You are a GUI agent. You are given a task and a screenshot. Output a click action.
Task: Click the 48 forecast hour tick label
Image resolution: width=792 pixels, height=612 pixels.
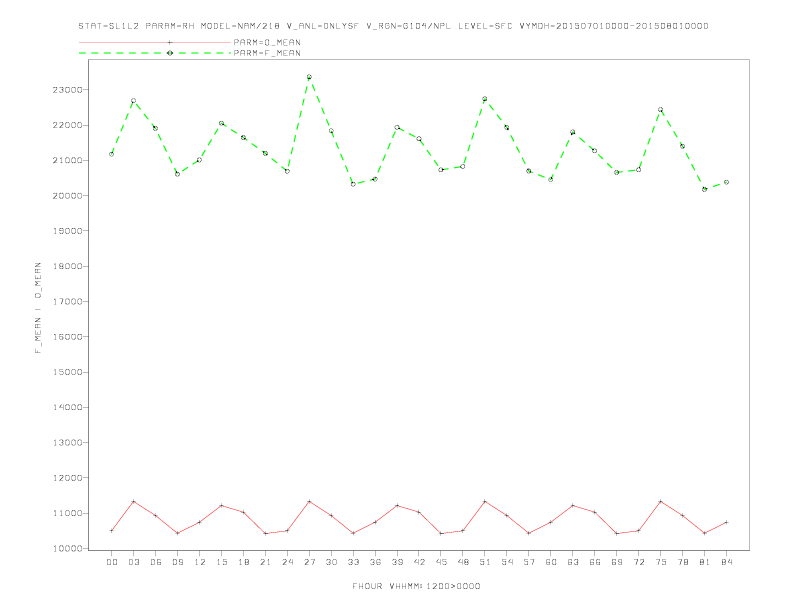[x=463, y=562]
